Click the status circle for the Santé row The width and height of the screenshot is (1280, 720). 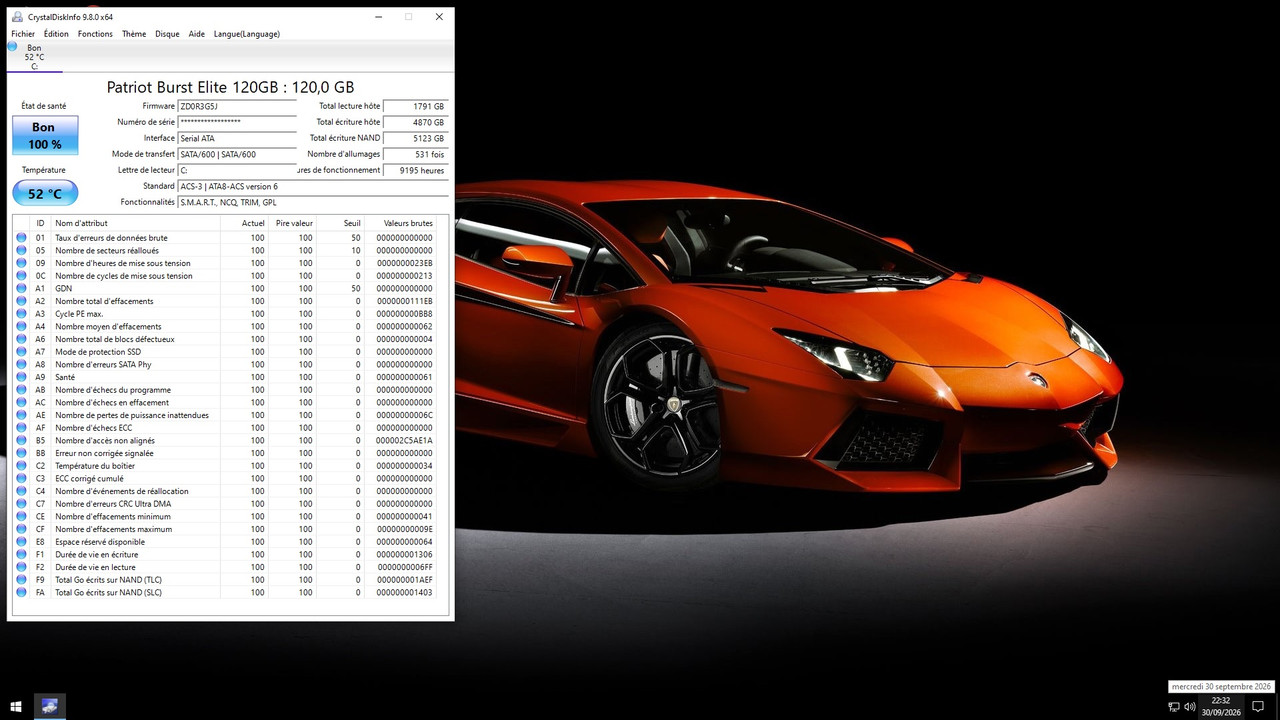(x=21, y=377)
